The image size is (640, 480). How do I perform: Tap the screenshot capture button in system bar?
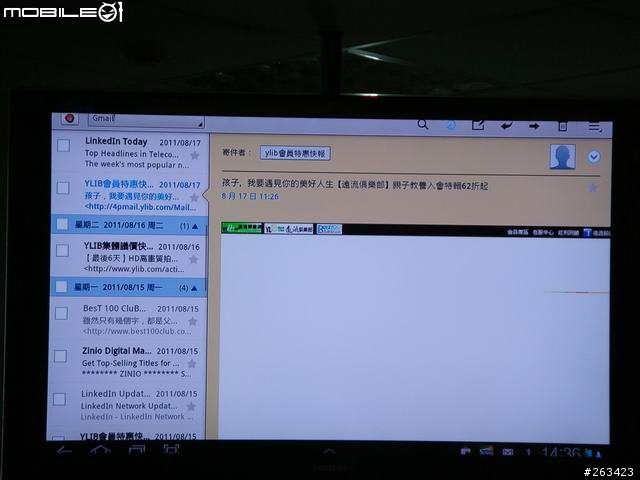(171, 449)
